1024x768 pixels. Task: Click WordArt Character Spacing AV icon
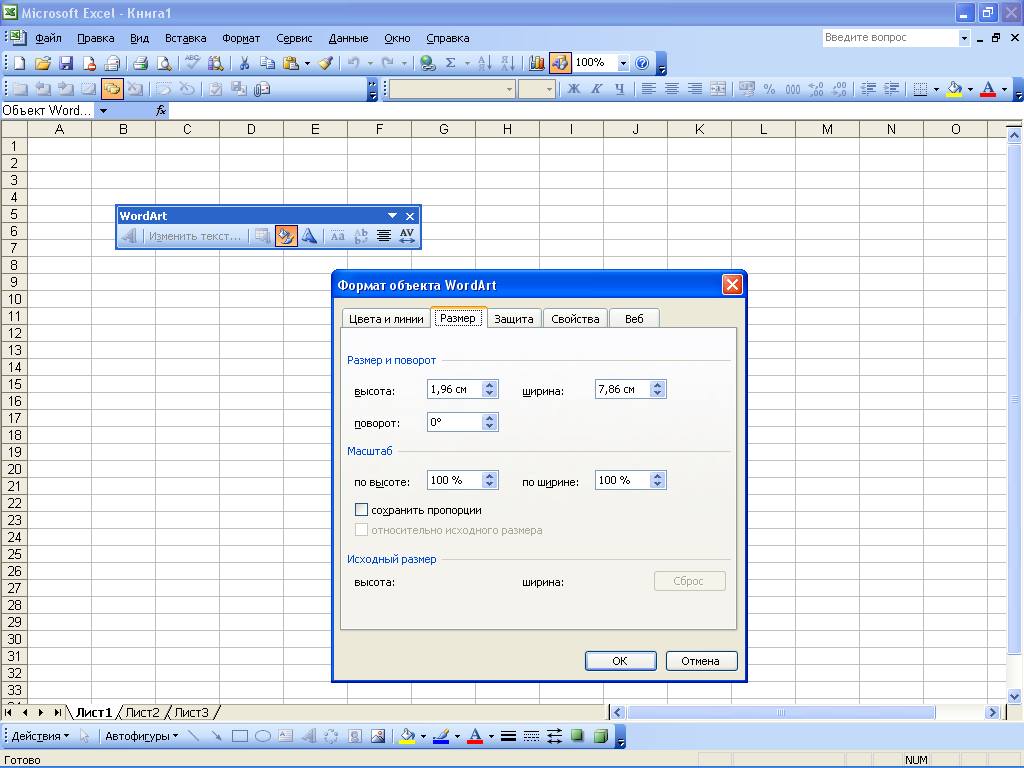[x=407, y=236]
